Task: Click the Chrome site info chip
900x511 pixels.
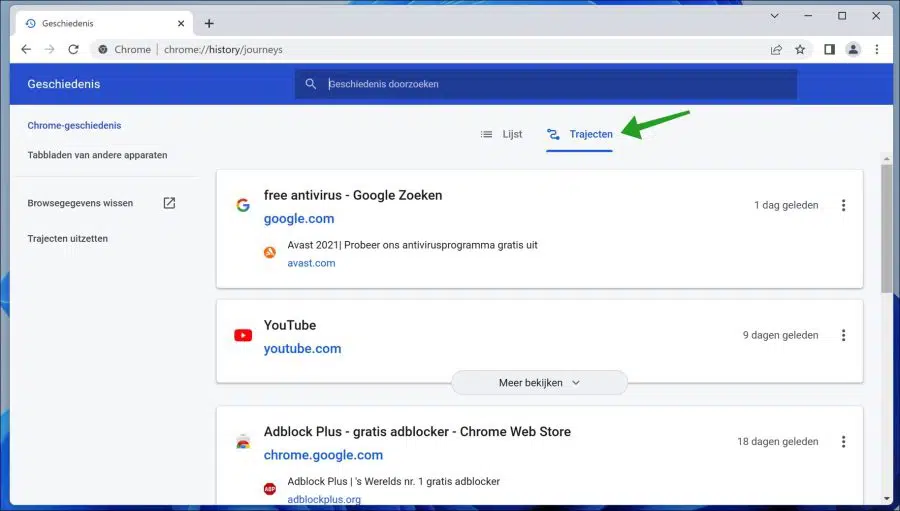Action: click(125, 50)
